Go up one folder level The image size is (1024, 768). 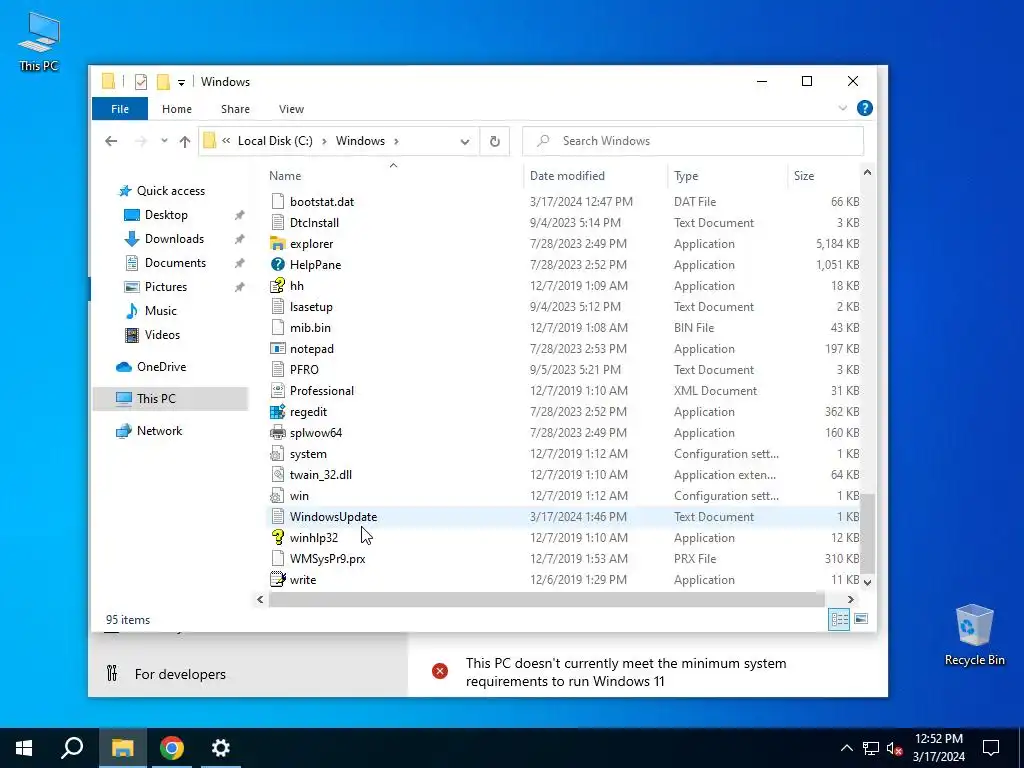185,141
